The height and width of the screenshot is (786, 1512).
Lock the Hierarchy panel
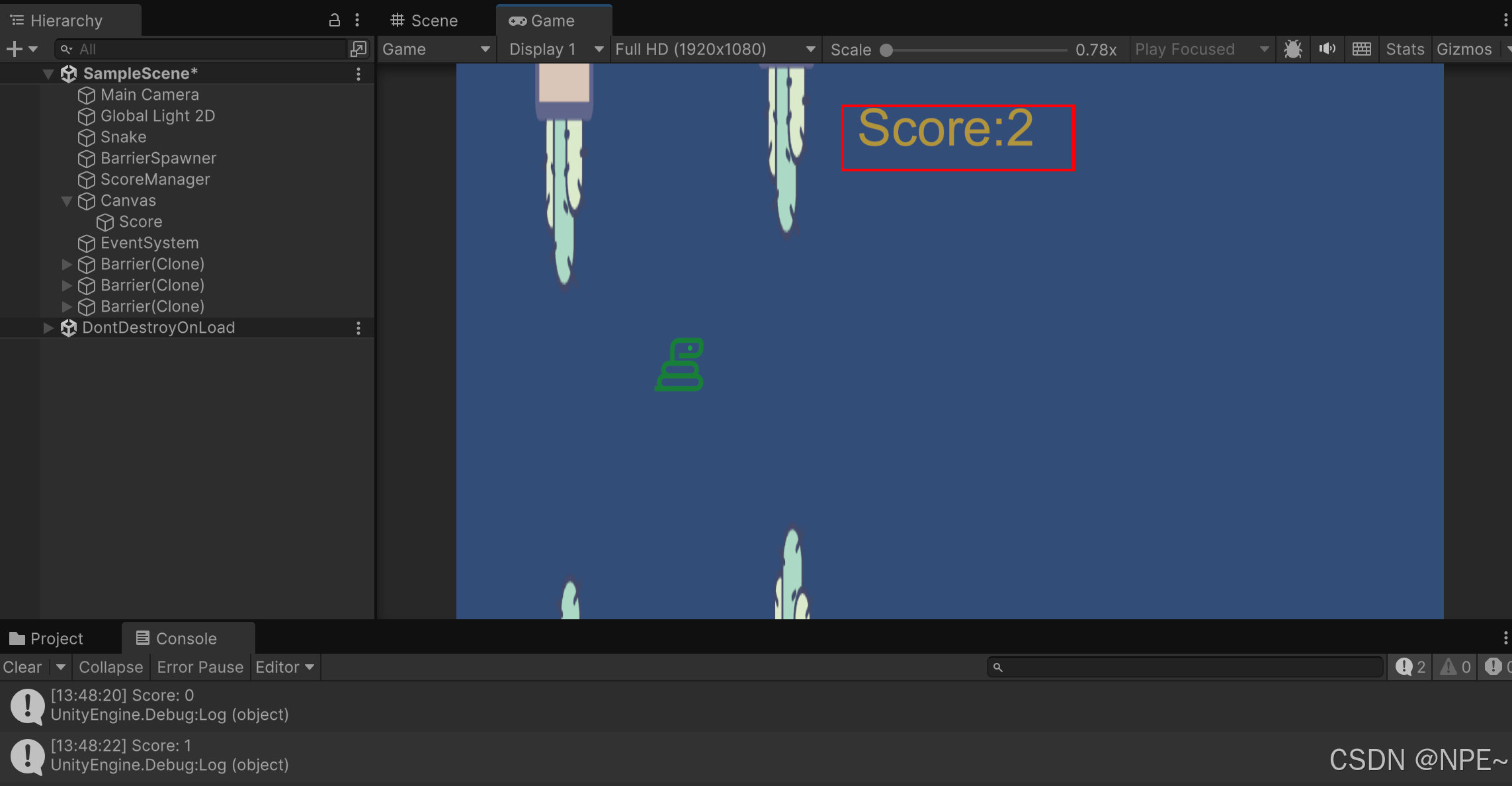[335, 21]
